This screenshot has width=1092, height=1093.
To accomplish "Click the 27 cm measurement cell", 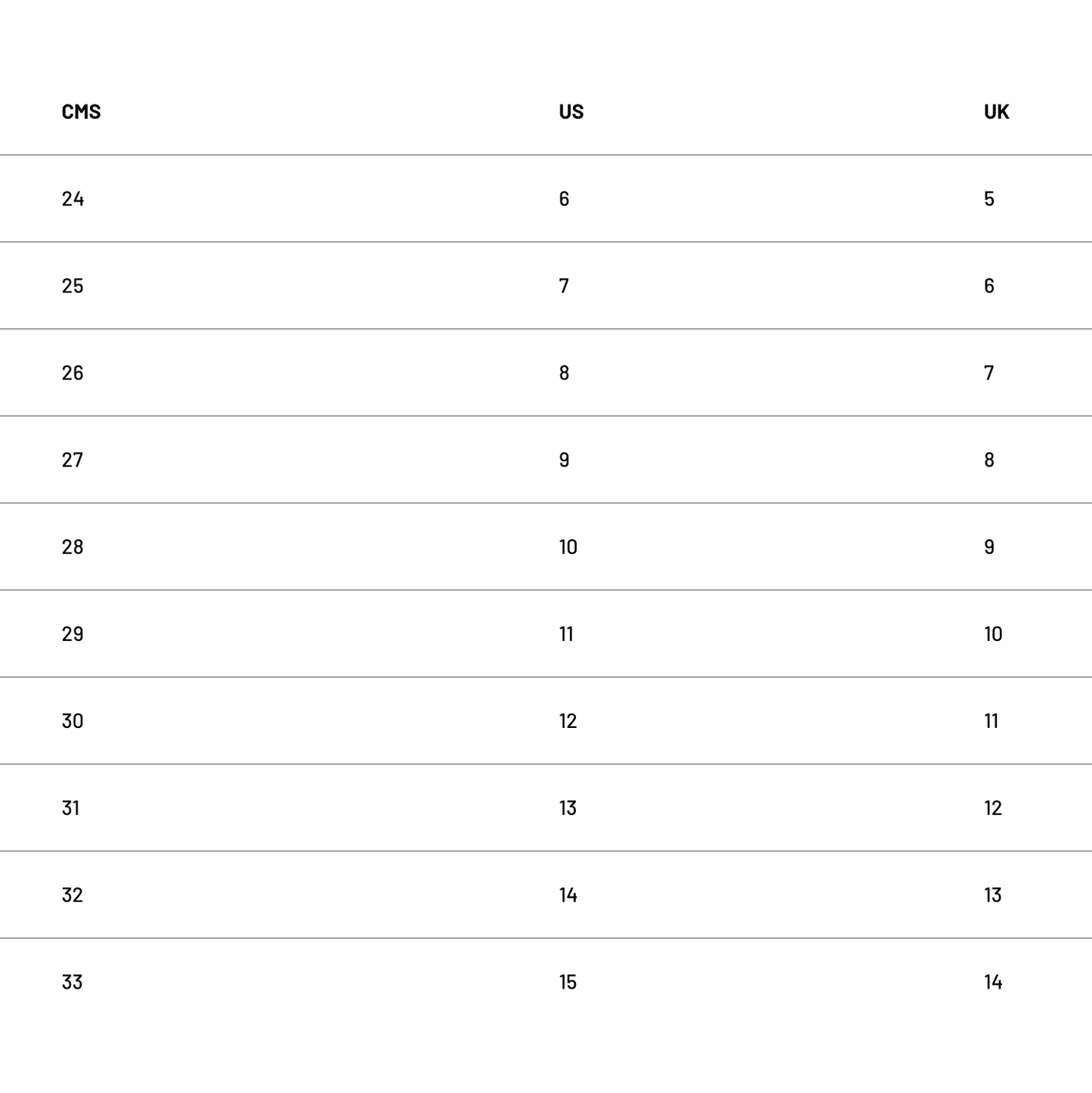I will click(73, 460).
